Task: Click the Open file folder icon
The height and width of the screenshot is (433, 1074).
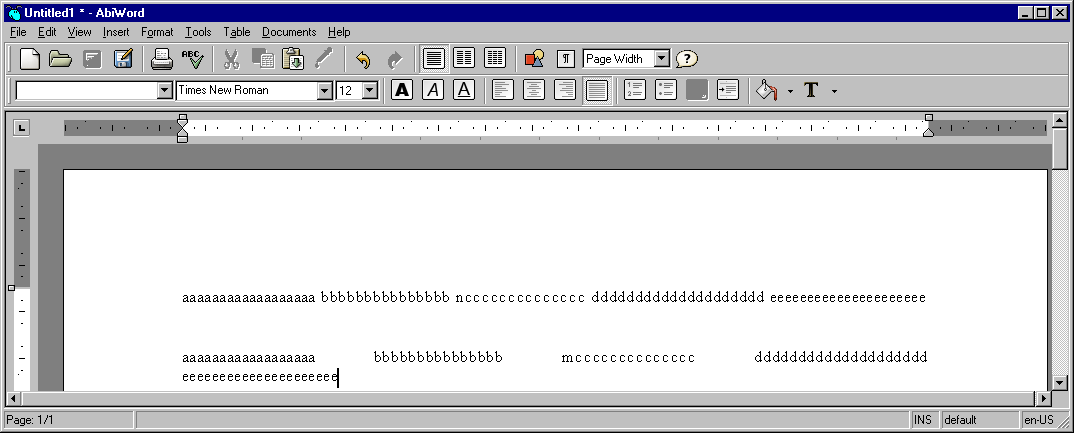Action: point(61,59)
